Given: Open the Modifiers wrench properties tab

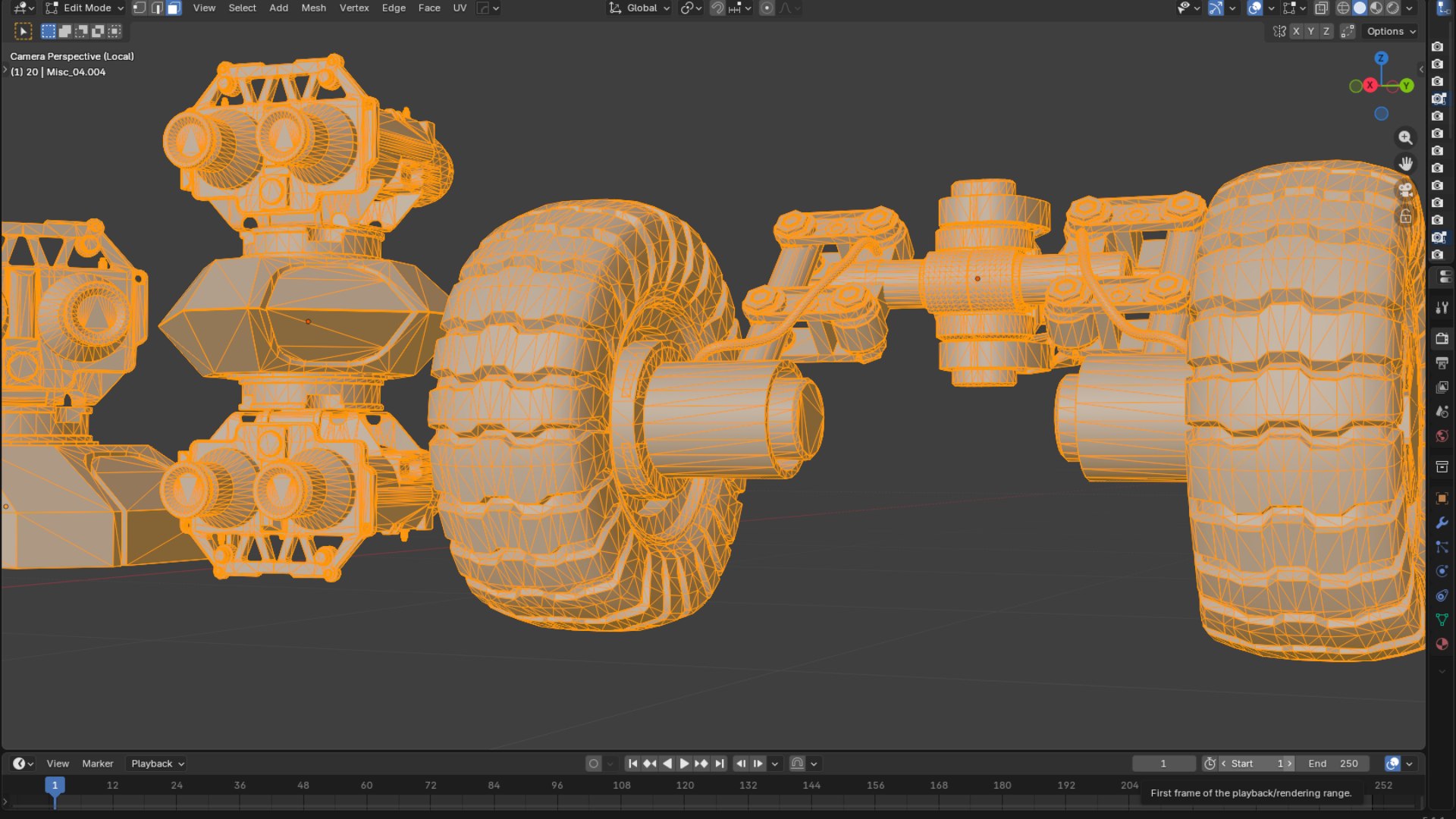Looking at the screenshot, I should pyautogui.click(x=1442, y=522).
